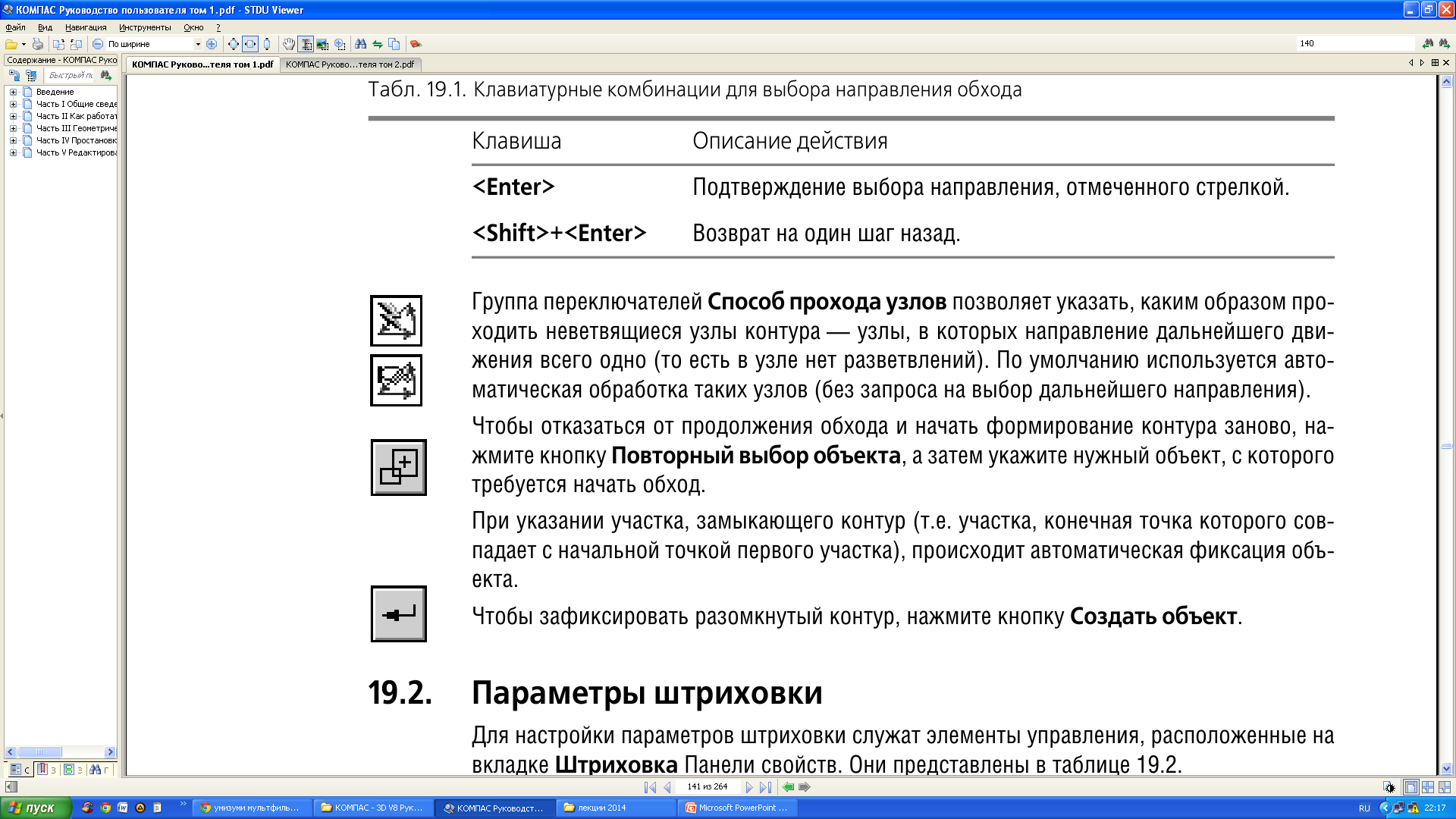
Task: Switch to the Thumbnails tab at sidebar bottom
Action: 74,770
